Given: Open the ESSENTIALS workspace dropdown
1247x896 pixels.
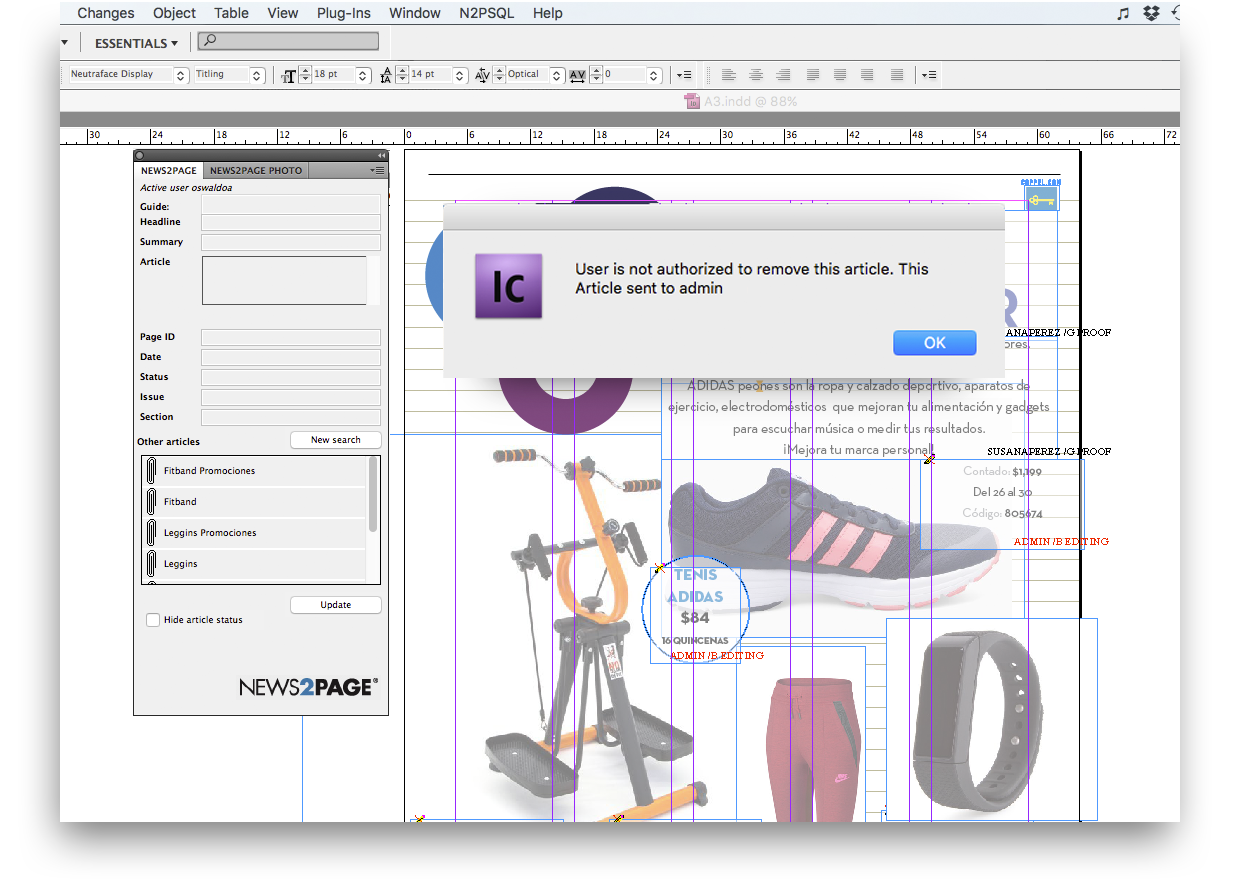Looking at the screenshot, I should coord(136,43).
